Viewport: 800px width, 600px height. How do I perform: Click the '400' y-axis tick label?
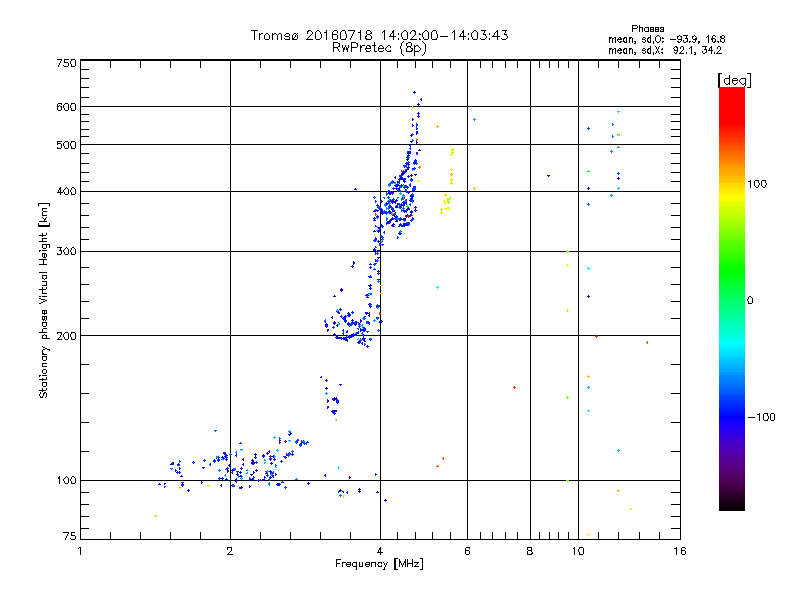66,191
